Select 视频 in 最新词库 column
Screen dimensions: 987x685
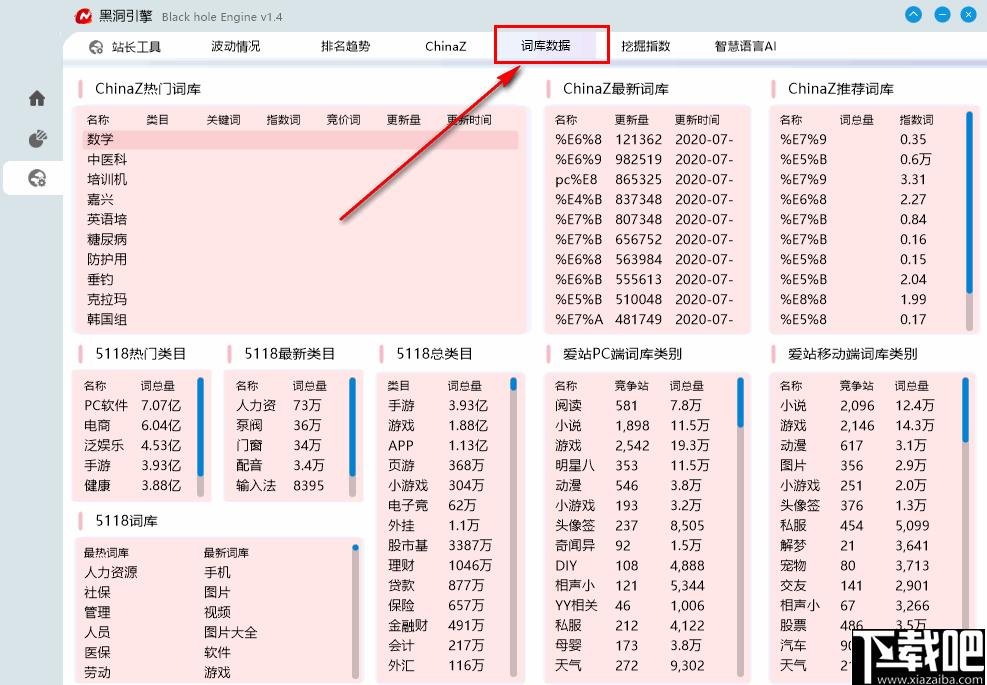(217, 613)
